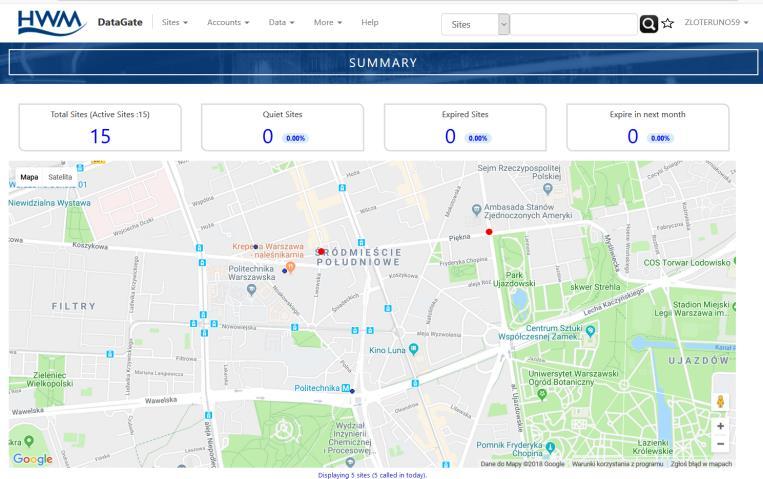Click the FILTRY district label
763x479 pixels.
74,306
